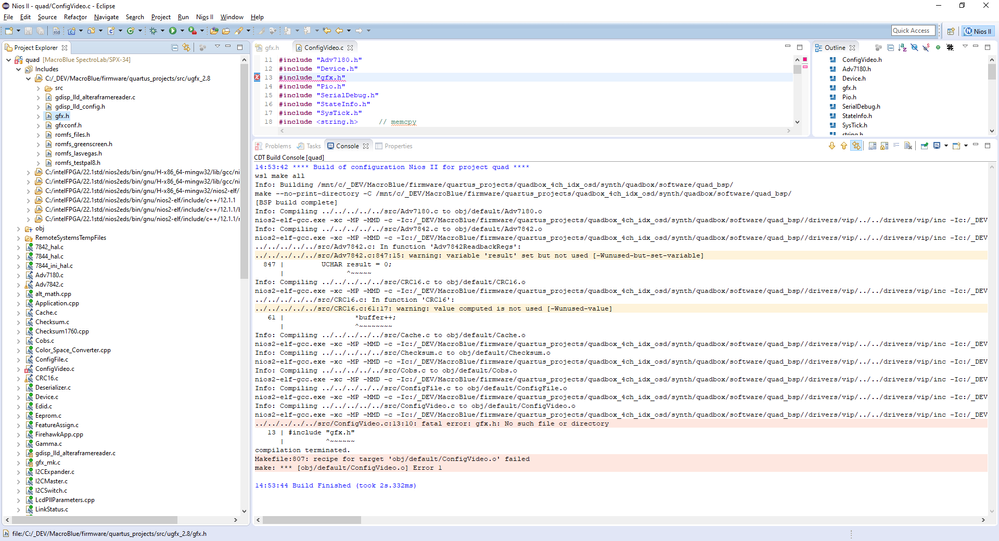This screenshot has height=541, width=999.
Task: Collapse the Includes tree node
Action: [18, 68]
